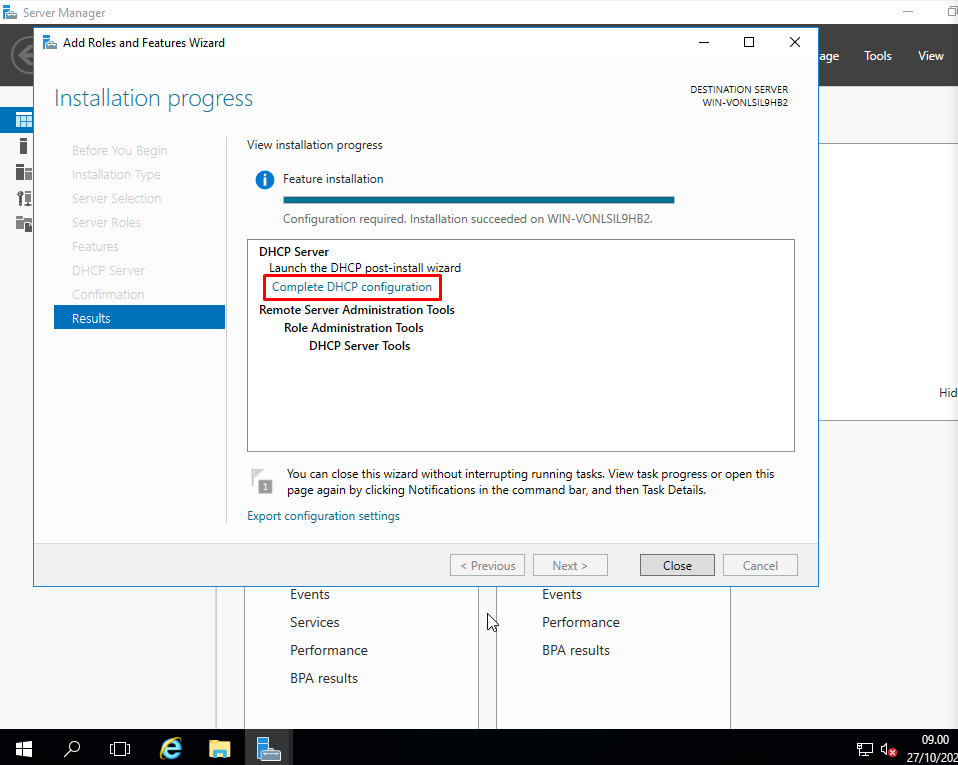Click Server Manager title bar icon
Image resolution: width=958 pixels, height=765 pixels.
[10, 12]
